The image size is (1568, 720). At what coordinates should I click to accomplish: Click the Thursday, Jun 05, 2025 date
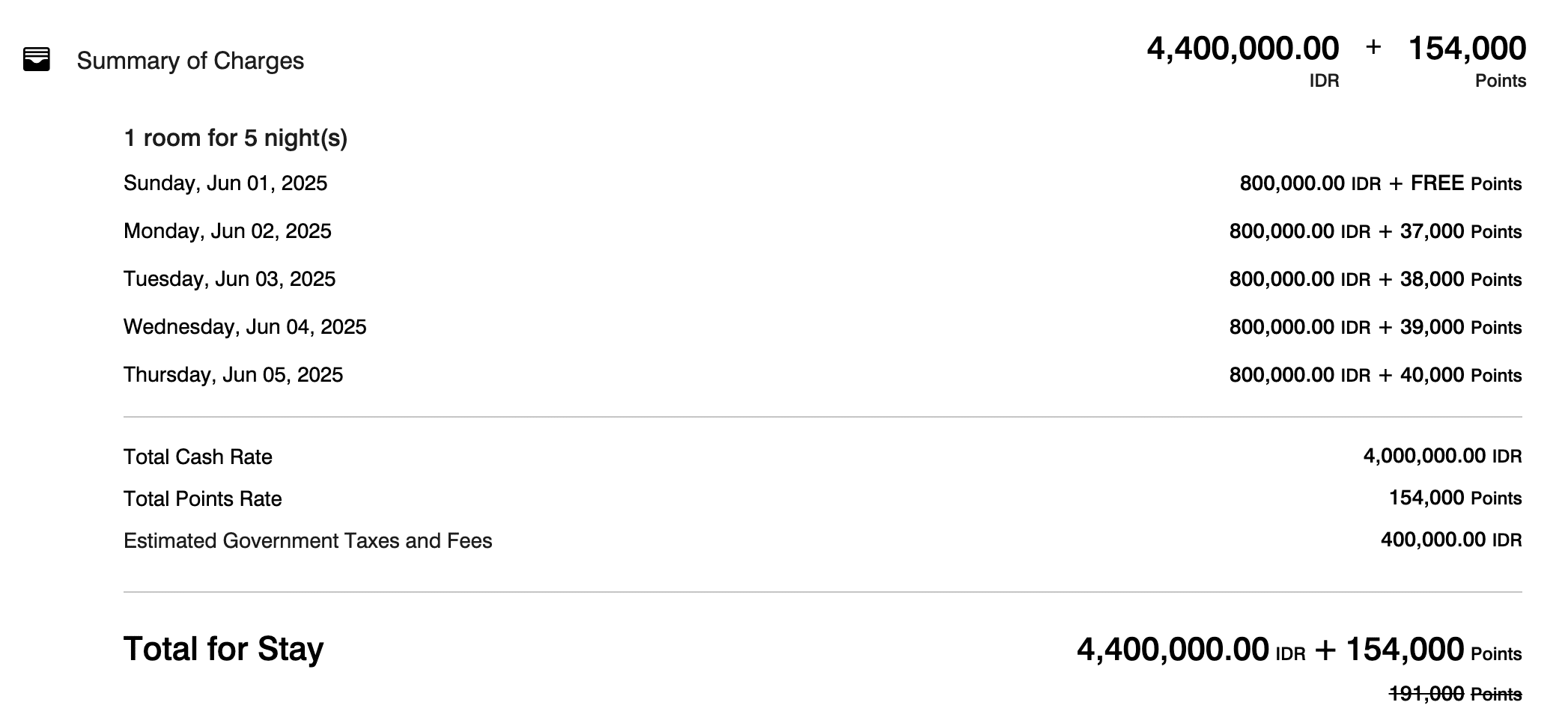pos(233,375)
